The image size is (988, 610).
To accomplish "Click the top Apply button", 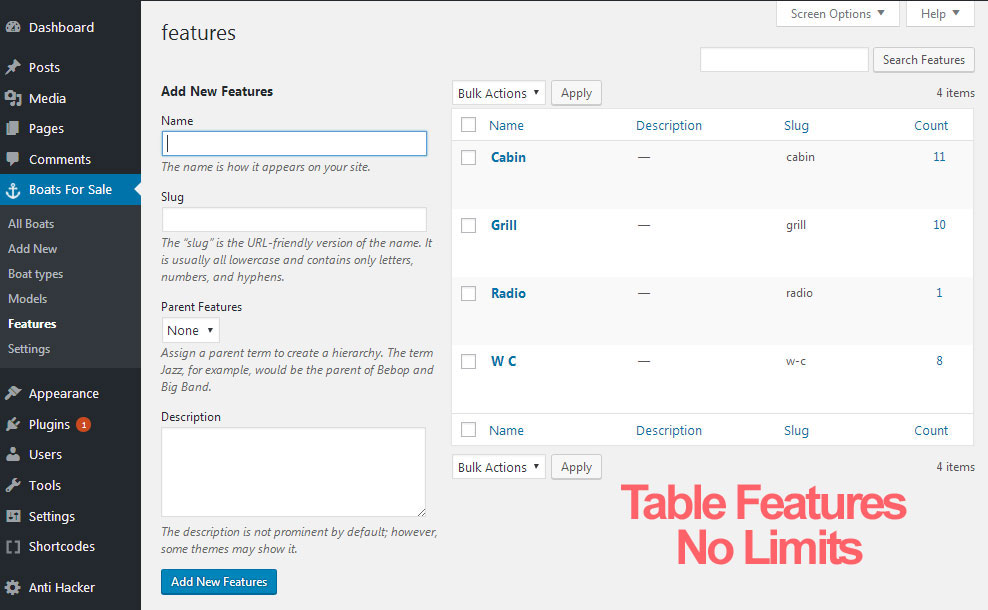I will [576, 93].
